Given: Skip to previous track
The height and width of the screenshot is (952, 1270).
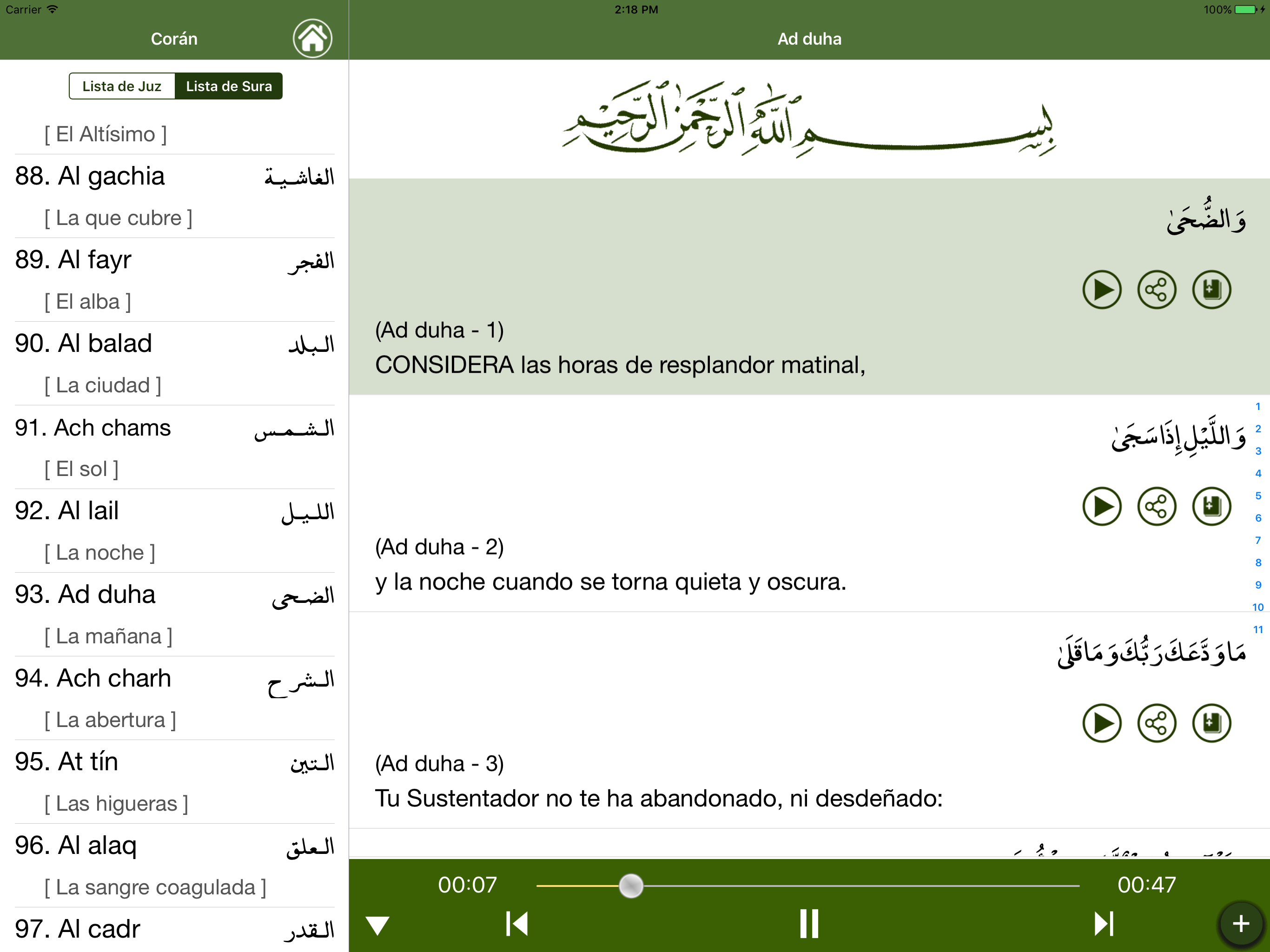Looking at the screenshot, I should [517, 924].
